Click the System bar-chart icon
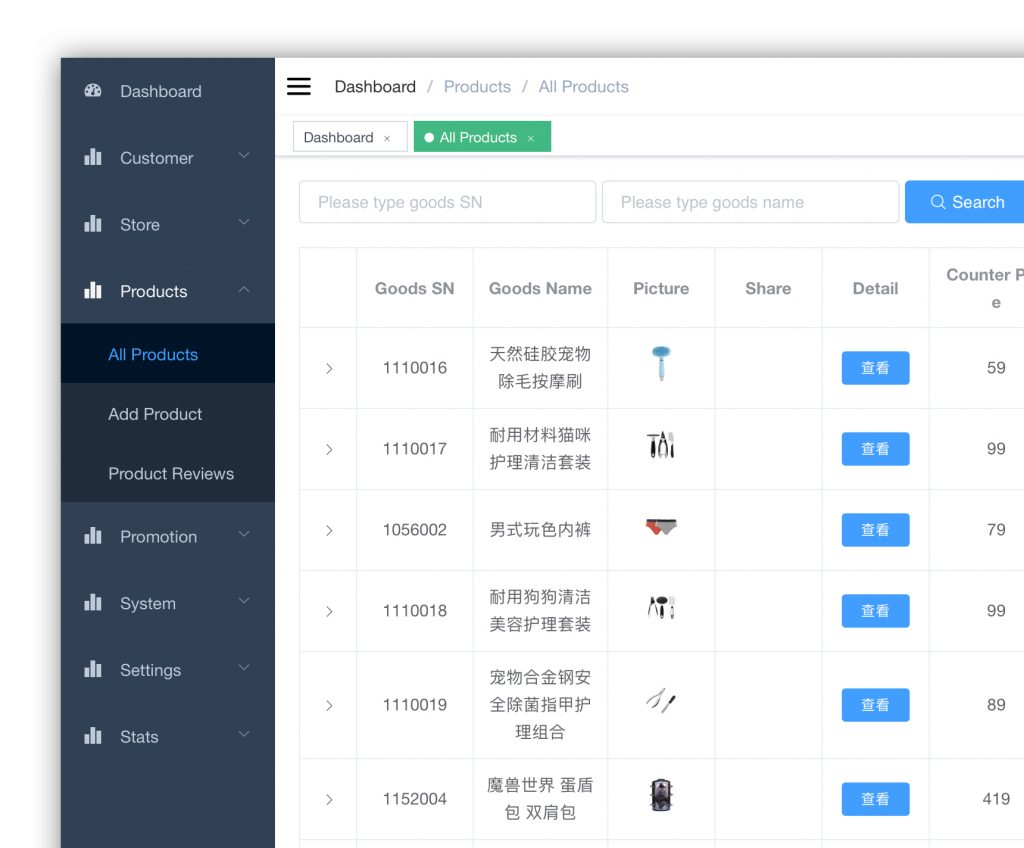This screenshot has width=1024, height=848. [x=93, y=603]
